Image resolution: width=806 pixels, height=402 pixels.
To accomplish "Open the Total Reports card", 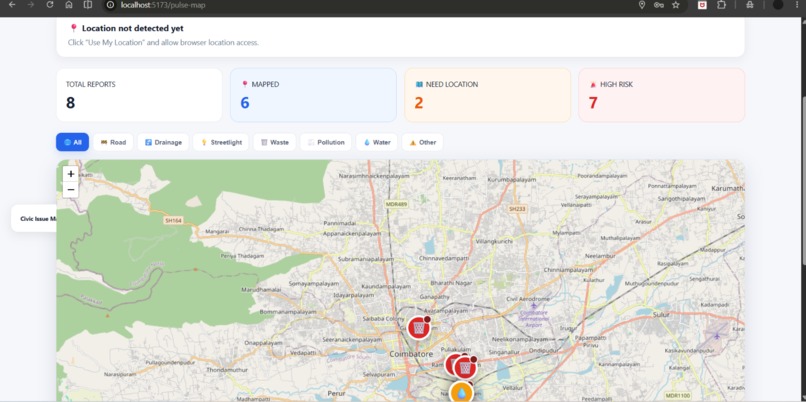I will tap(139, 95).
